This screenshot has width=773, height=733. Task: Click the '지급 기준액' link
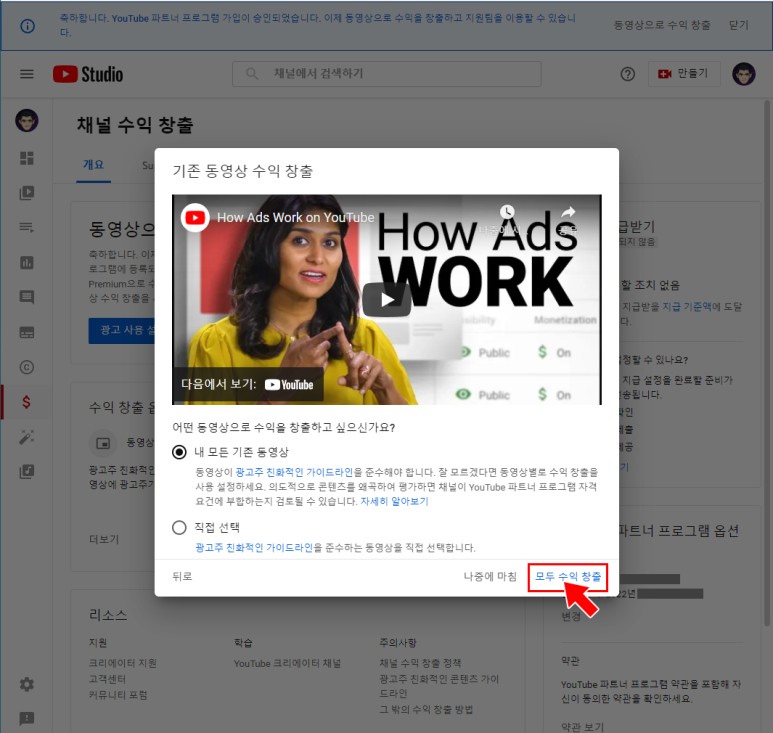pos(687,307)
